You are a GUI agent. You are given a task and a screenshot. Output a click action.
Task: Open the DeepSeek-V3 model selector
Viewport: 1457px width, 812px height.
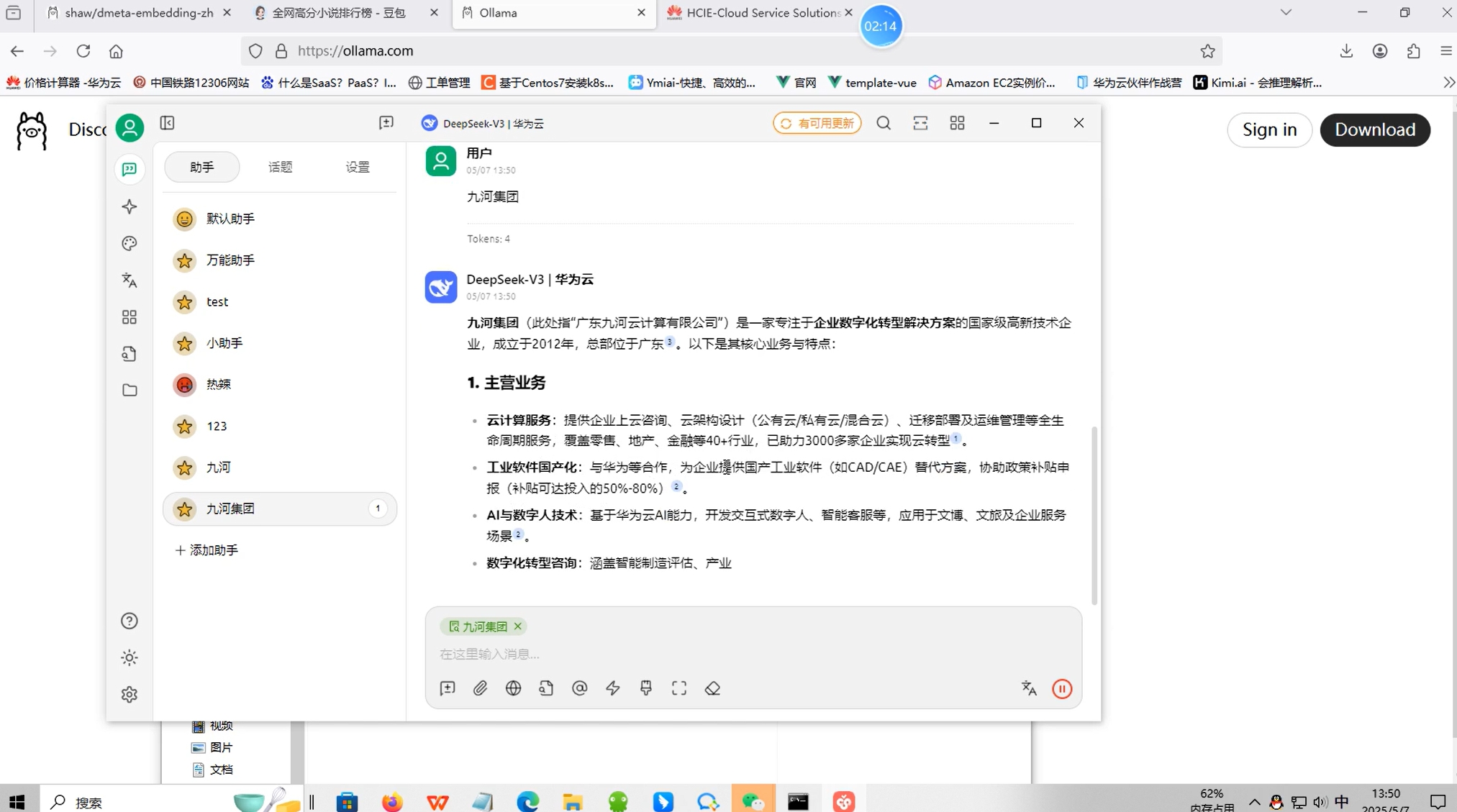click(483, 124)
